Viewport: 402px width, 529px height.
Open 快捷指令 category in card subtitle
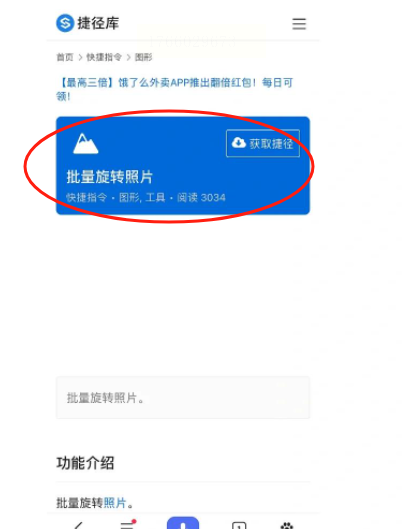pyautogui.click(x=86, y=197)
